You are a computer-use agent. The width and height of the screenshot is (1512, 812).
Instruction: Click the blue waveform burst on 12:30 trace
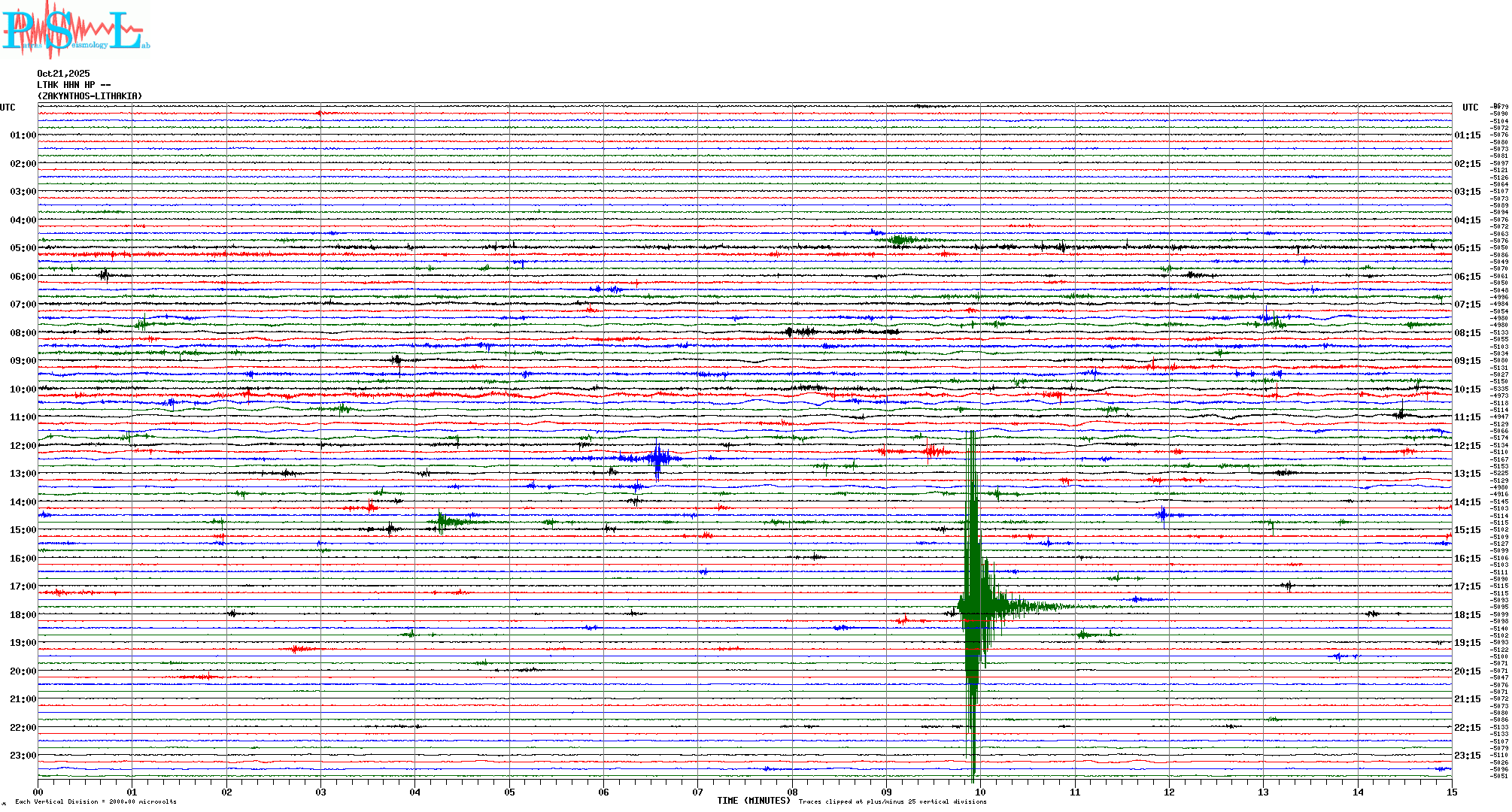pyautogui.click(x=658, y=458)
